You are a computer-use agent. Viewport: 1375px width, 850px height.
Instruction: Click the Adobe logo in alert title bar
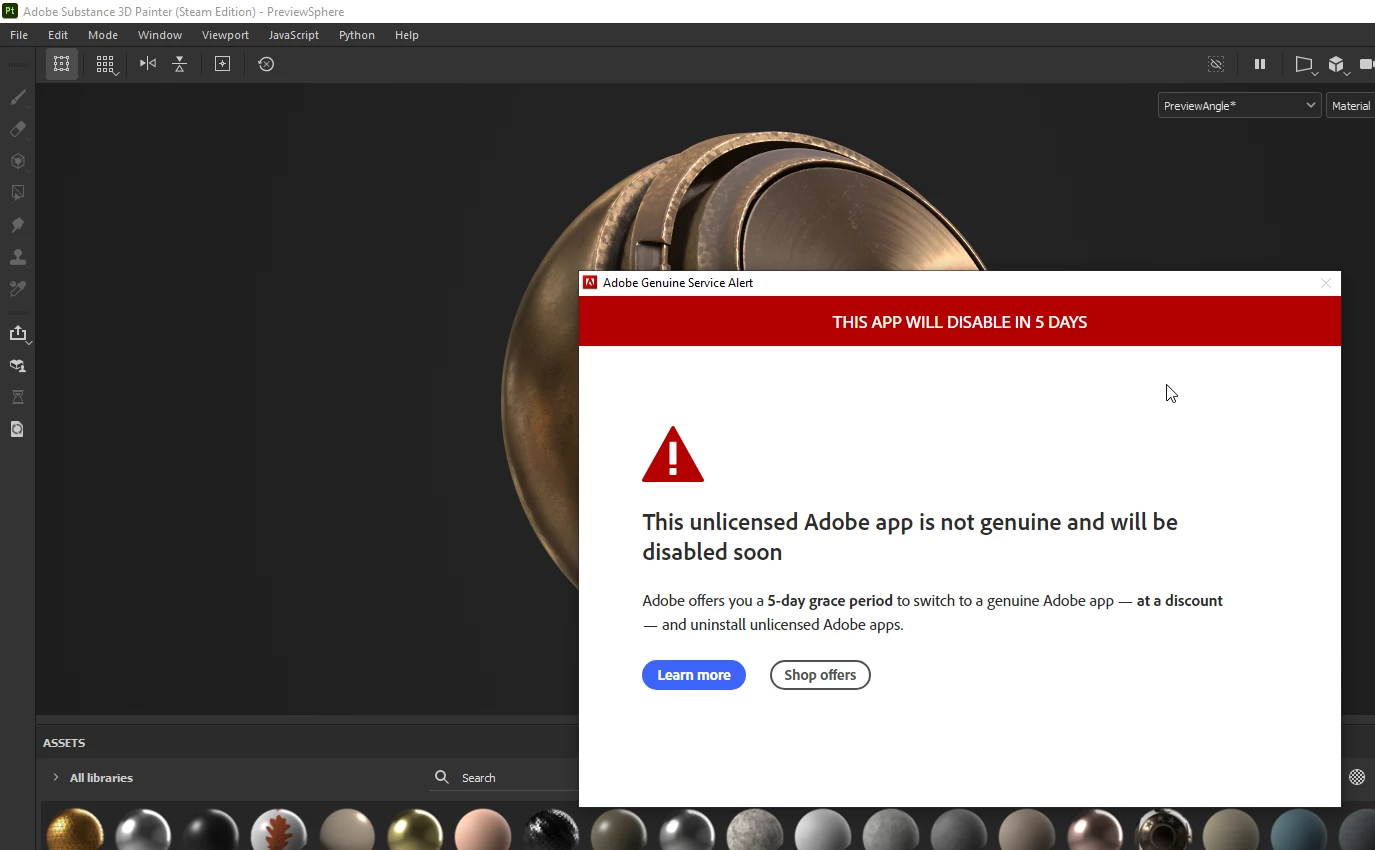click(x=590, y=283)
